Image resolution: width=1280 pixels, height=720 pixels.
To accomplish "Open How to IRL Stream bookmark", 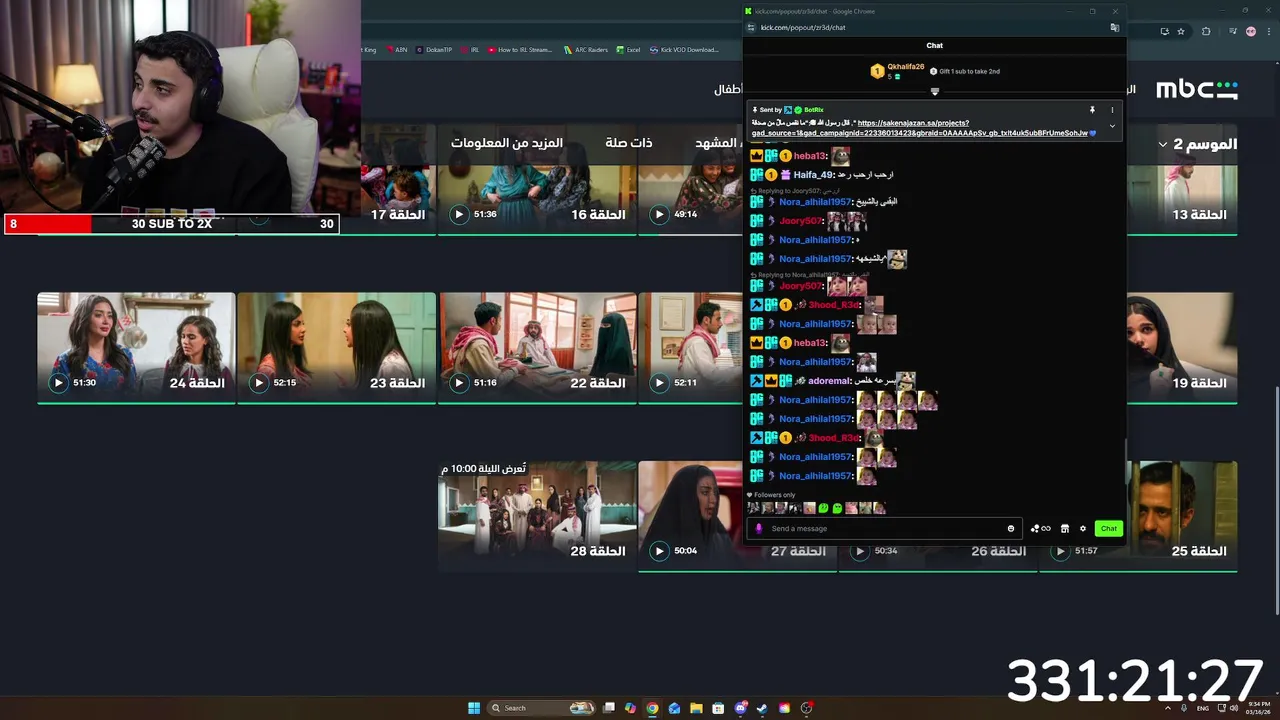I will [x=520, y=49].
